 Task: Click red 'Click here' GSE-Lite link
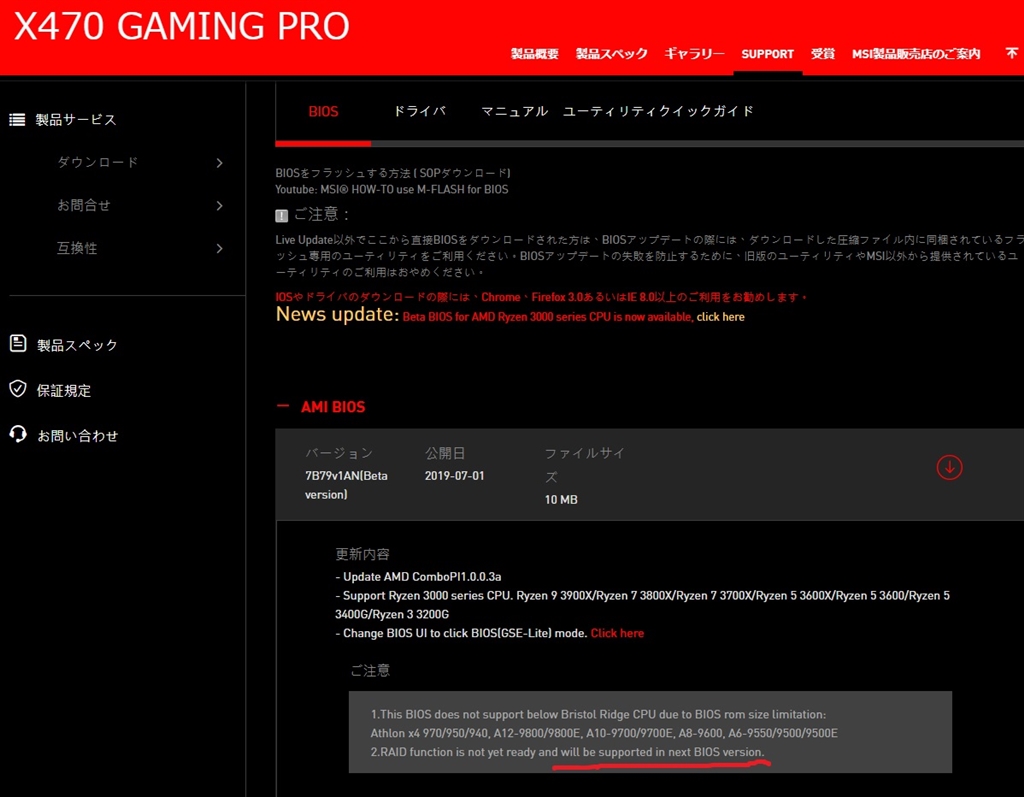click(x=617, y=633)
